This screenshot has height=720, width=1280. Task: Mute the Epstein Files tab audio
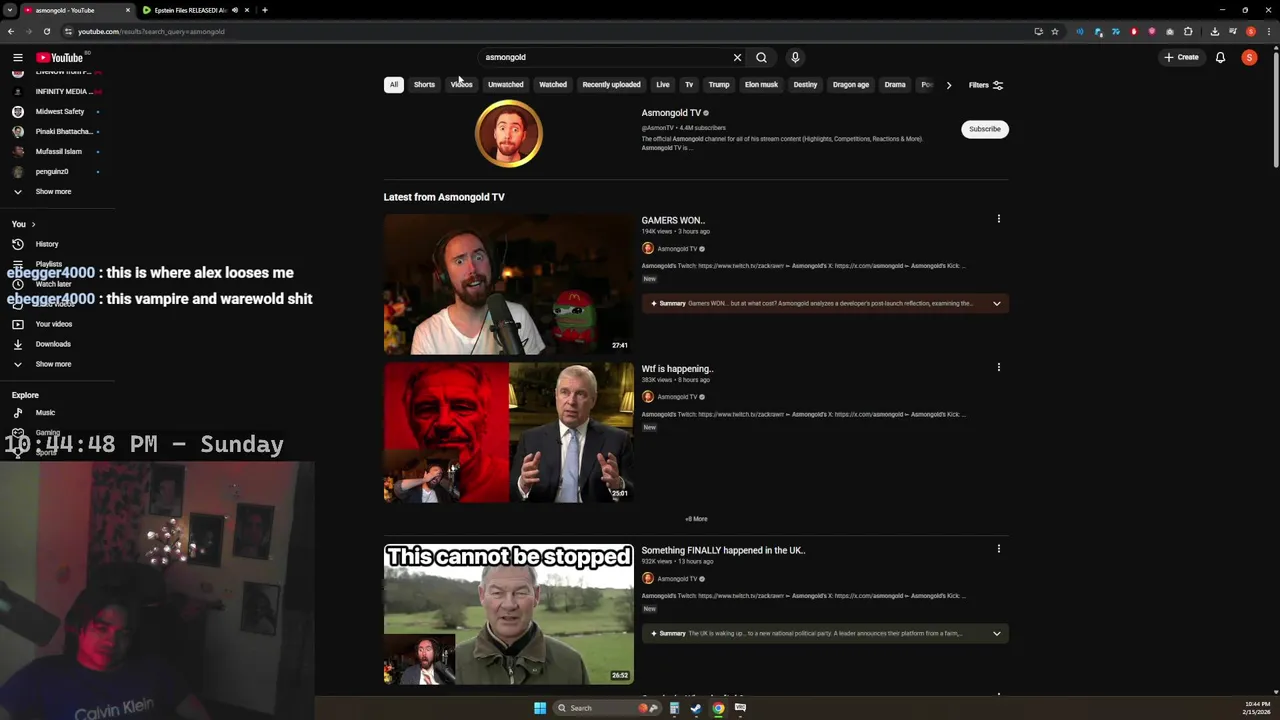235,10
